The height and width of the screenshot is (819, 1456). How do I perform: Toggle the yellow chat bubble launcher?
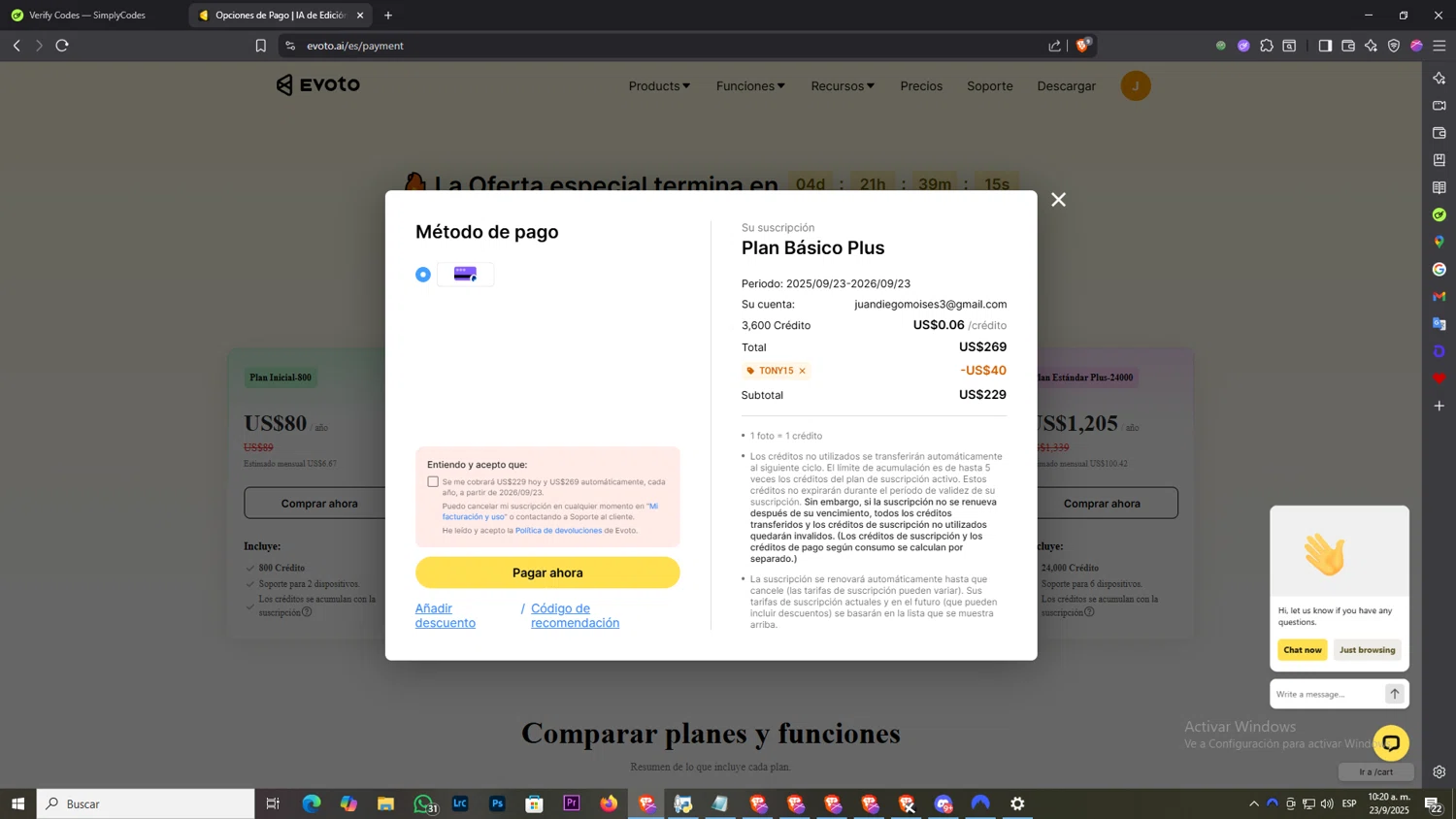coord(1391,743)
